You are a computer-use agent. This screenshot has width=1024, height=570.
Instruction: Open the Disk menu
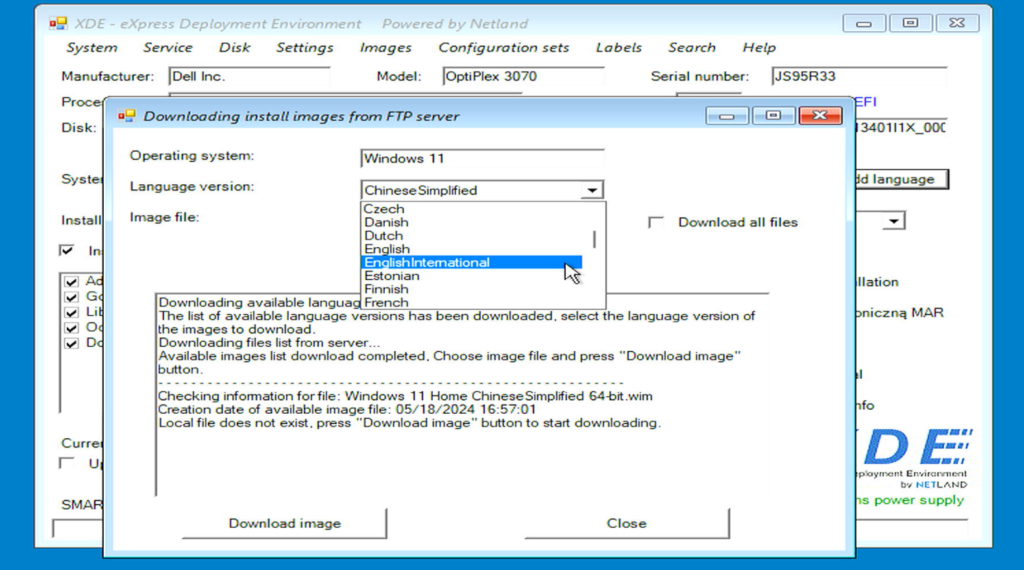234,48
